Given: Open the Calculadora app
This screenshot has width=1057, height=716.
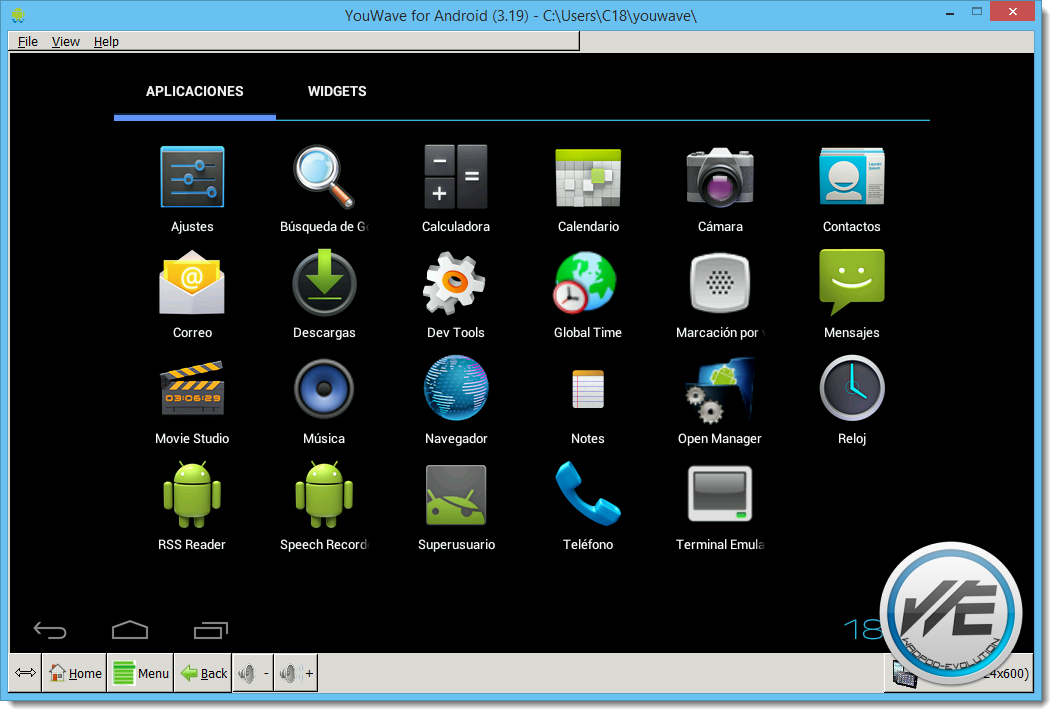Looking at the screenshot, I should coord(456,177).
